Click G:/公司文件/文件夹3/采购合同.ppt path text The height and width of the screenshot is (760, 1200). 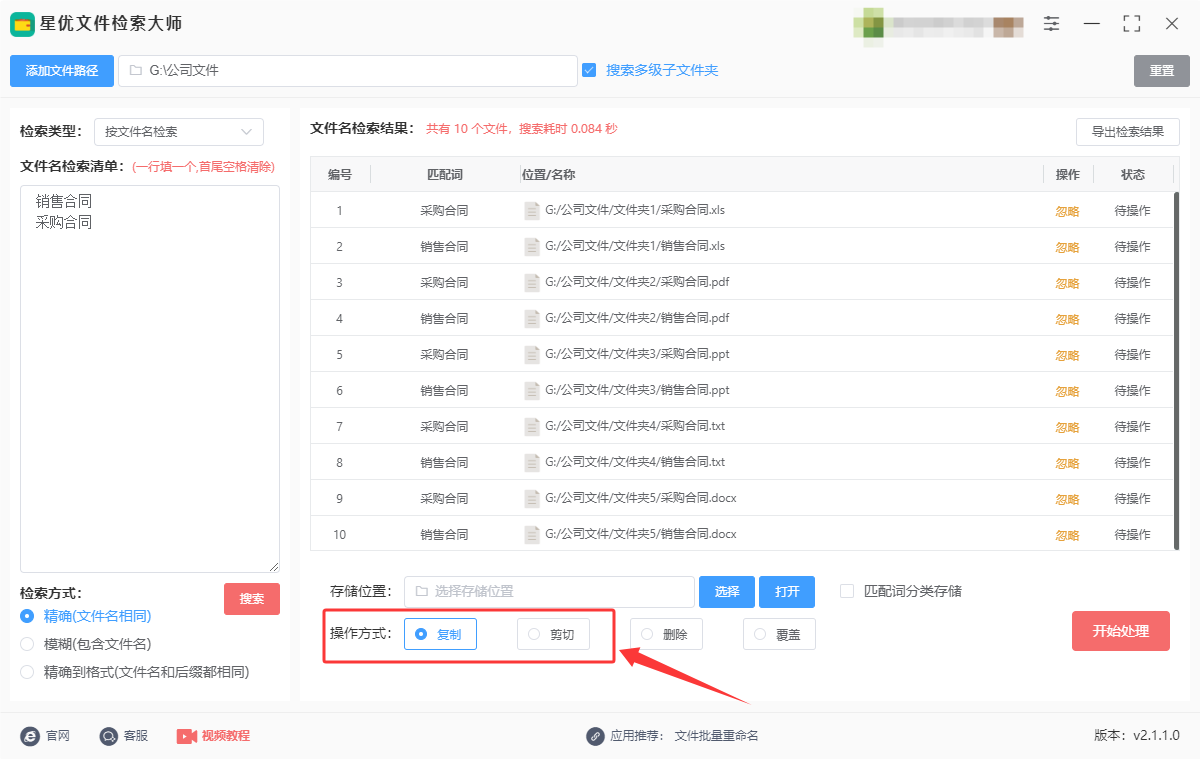point(637,355)
